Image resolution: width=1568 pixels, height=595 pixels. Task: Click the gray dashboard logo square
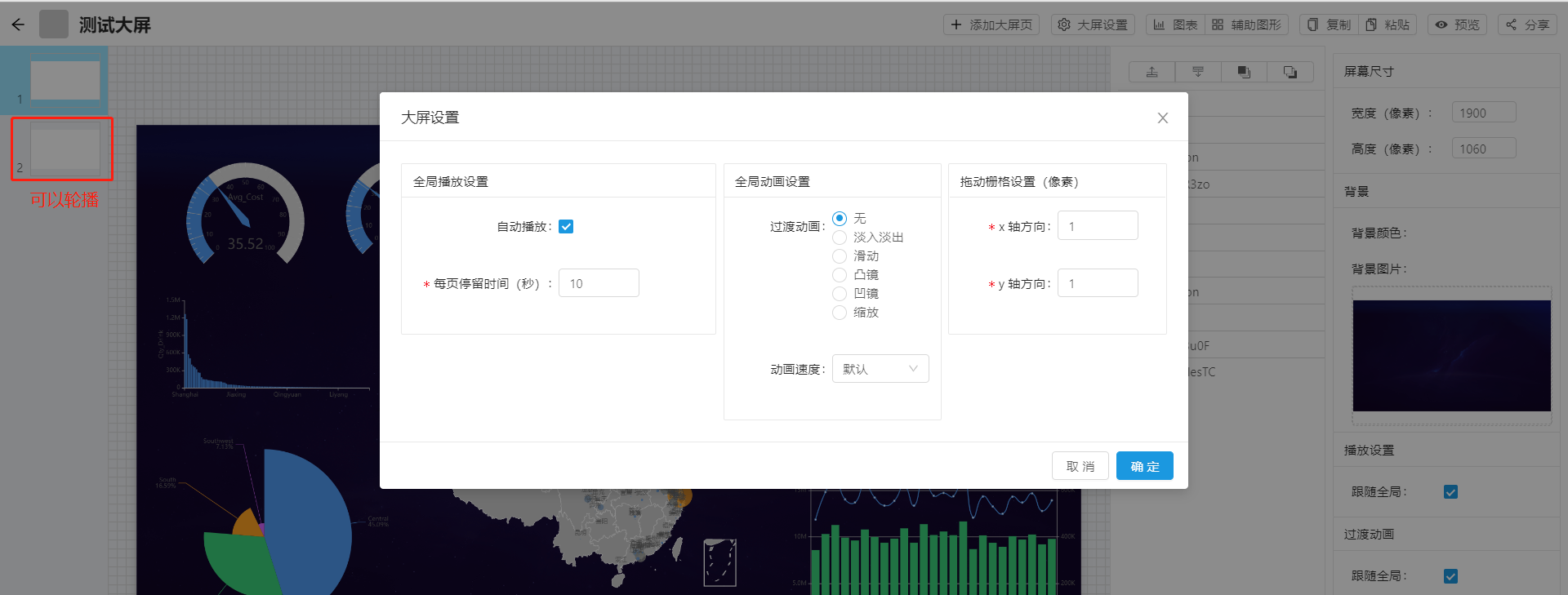tap(54, 24)
